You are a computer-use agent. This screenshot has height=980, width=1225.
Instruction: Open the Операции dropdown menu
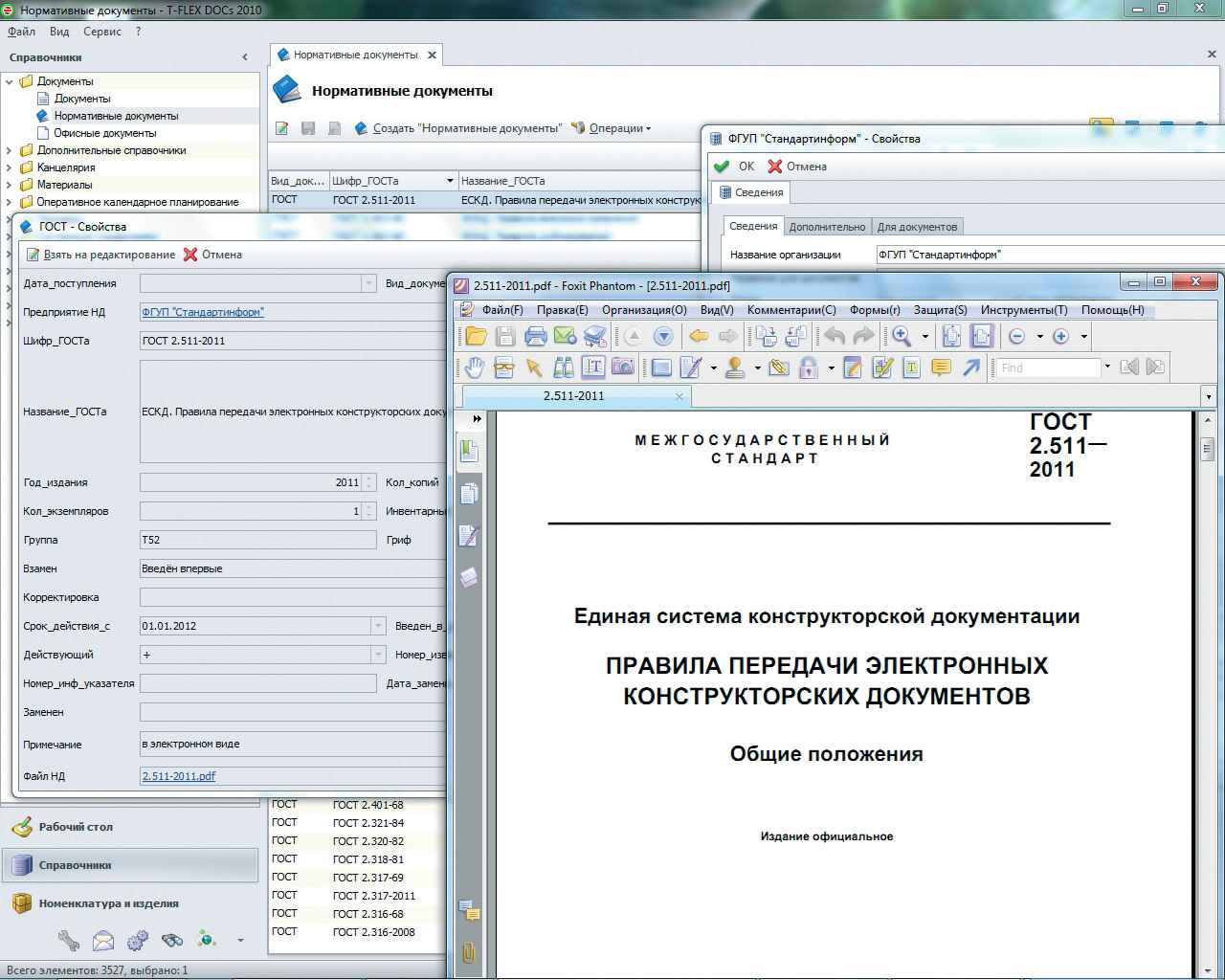(x=615, y=128)
